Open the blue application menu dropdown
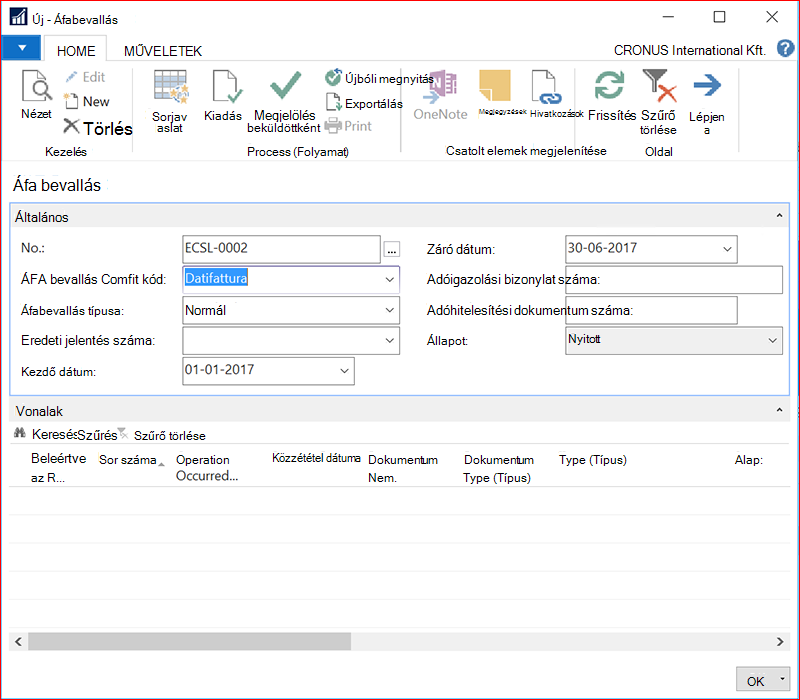800x700 pixels. [21, 48]
